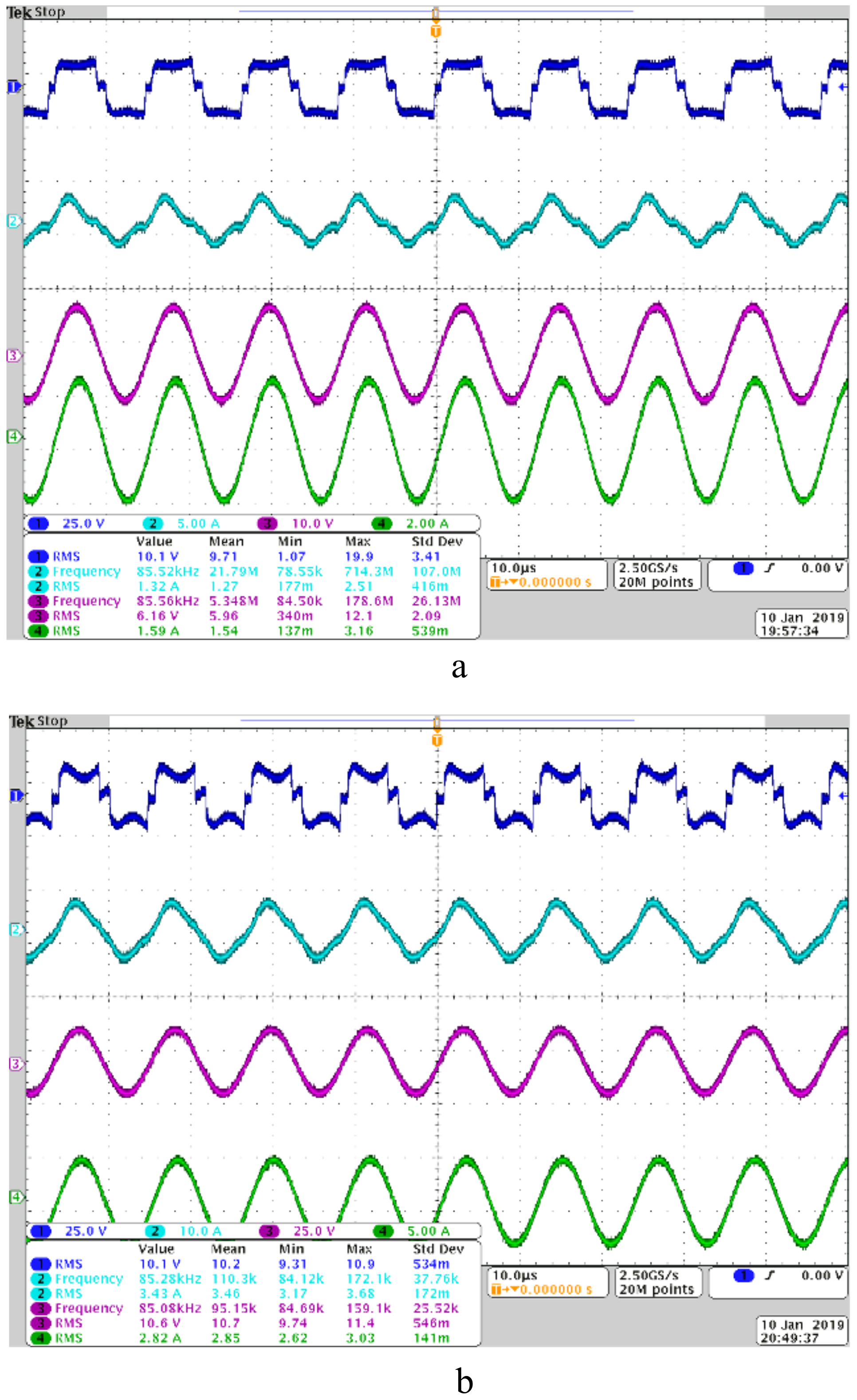The height and width of the screenshot is (1400, 857).
Task: Open trigger 0.00 V settings box in top scope
Action: [x=778, y=574]
